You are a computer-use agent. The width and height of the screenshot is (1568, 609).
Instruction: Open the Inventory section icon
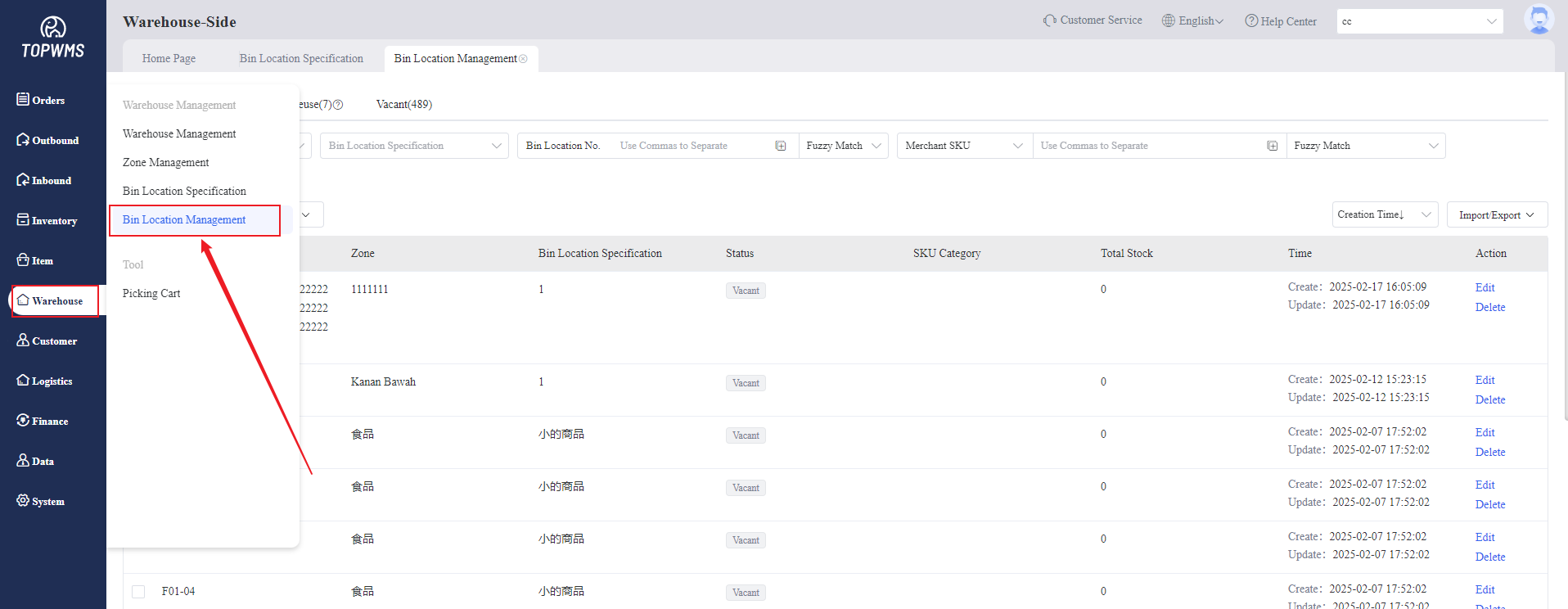(23, 220)
